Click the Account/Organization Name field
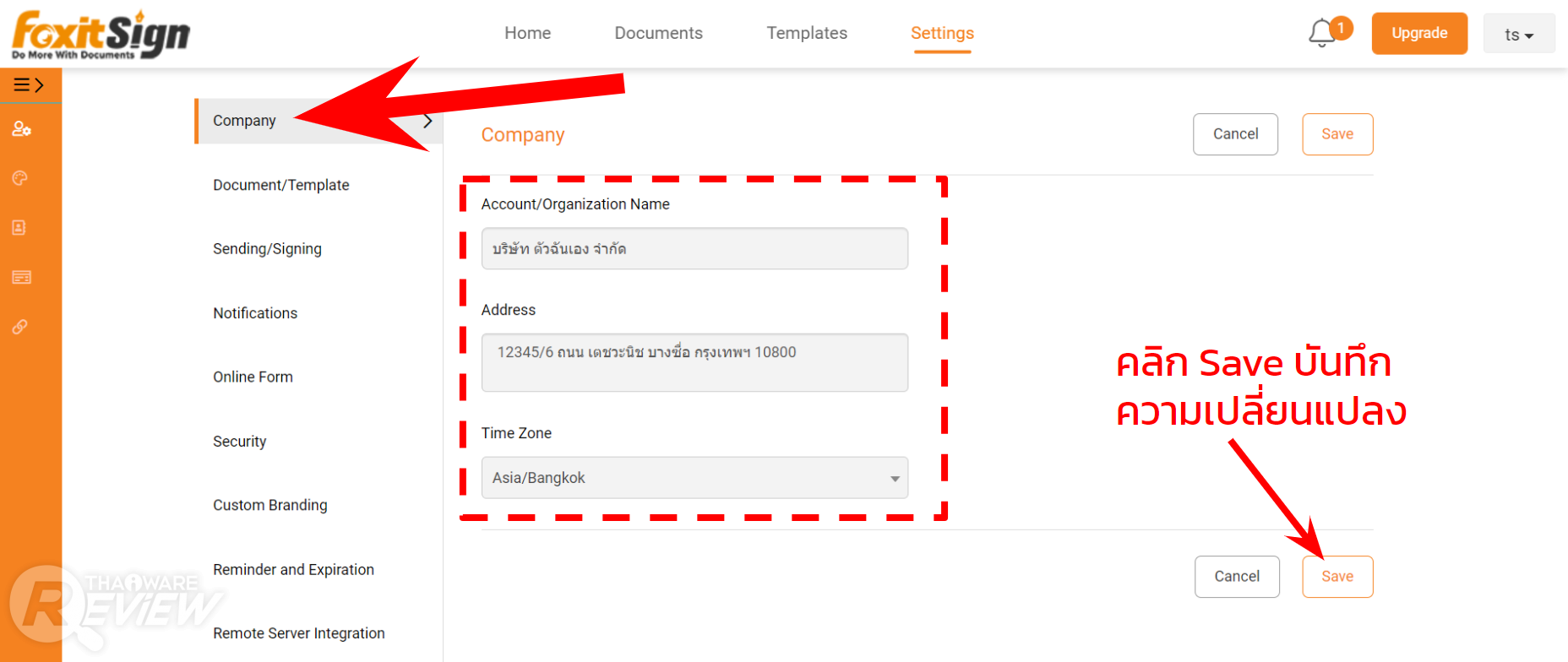The image size is (1568, 662). point(694,249)
